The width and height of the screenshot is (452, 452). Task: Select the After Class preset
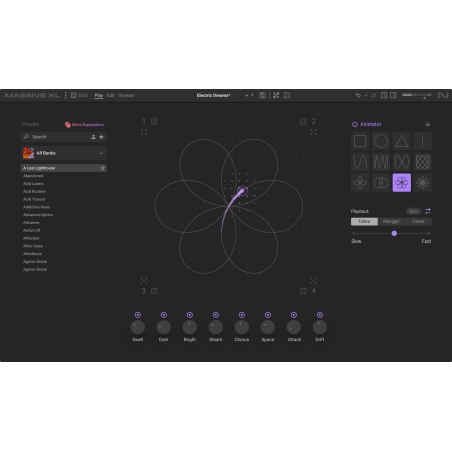tap(33, 246)
